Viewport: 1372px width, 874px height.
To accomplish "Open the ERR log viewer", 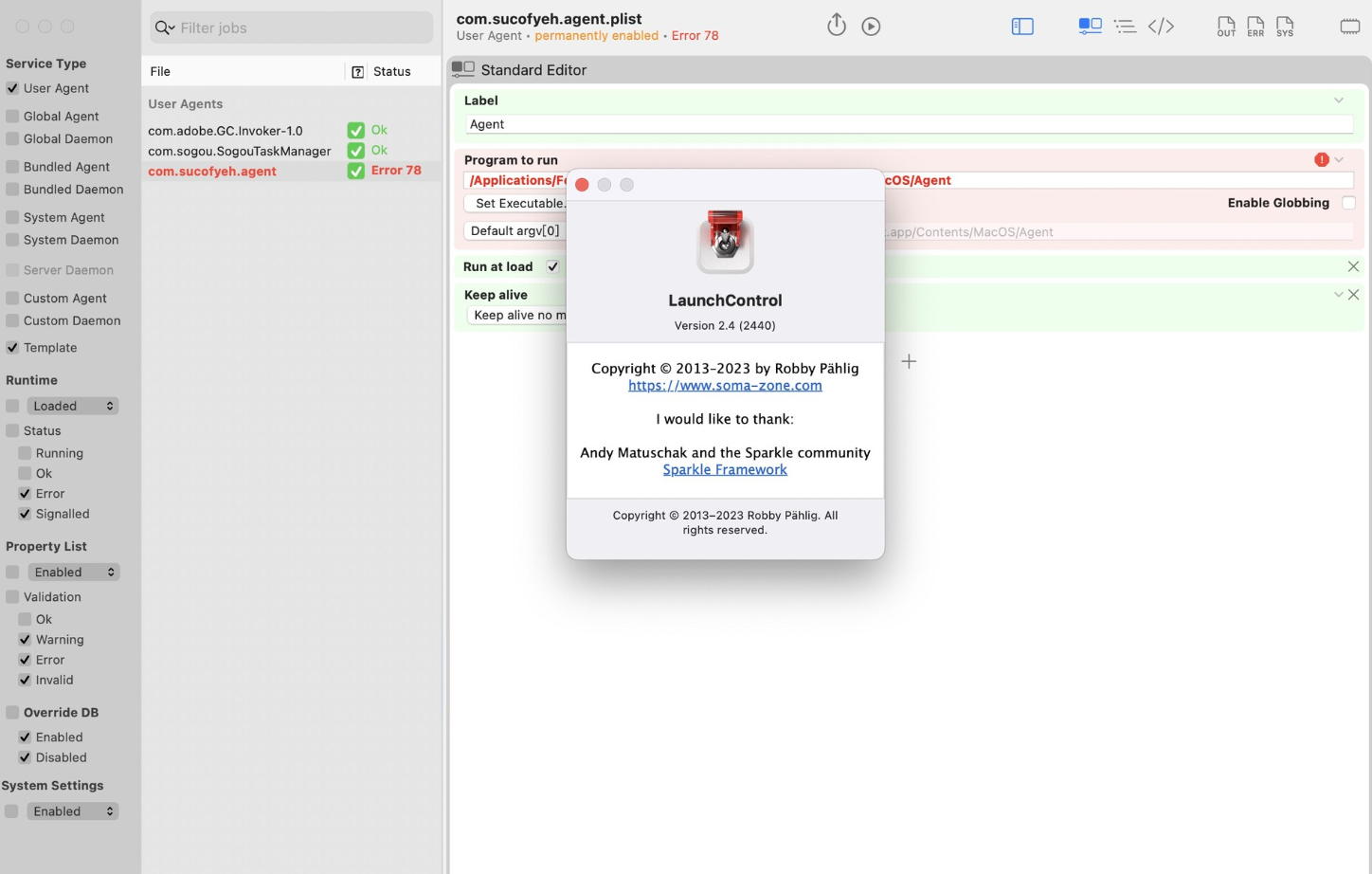I will coord(1255,26).
